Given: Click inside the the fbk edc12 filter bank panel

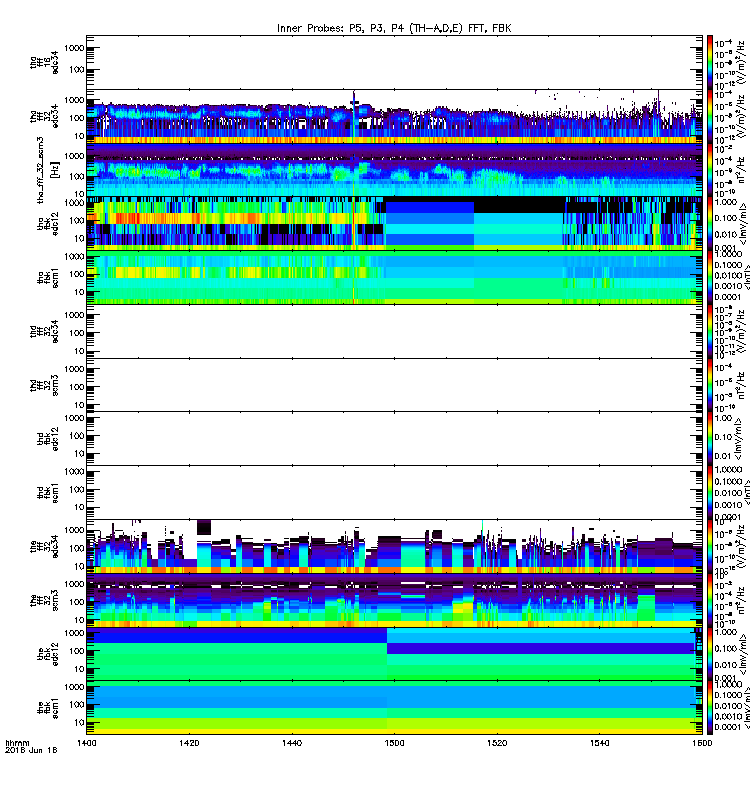Looking at the screenshot, I should pyautogui.click(x=394, y=655).
